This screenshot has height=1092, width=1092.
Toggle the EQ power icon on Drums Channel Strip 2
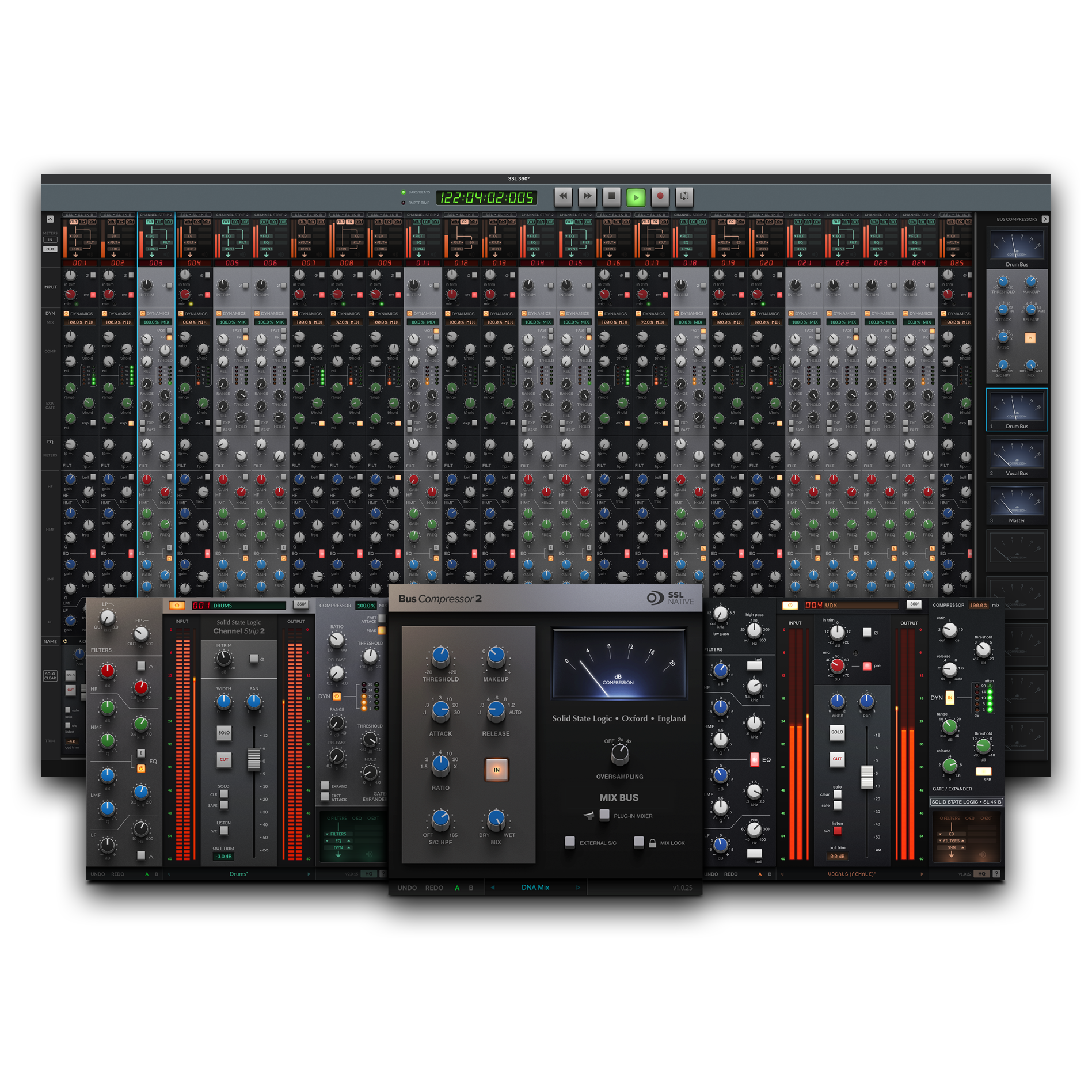[141, 768]
